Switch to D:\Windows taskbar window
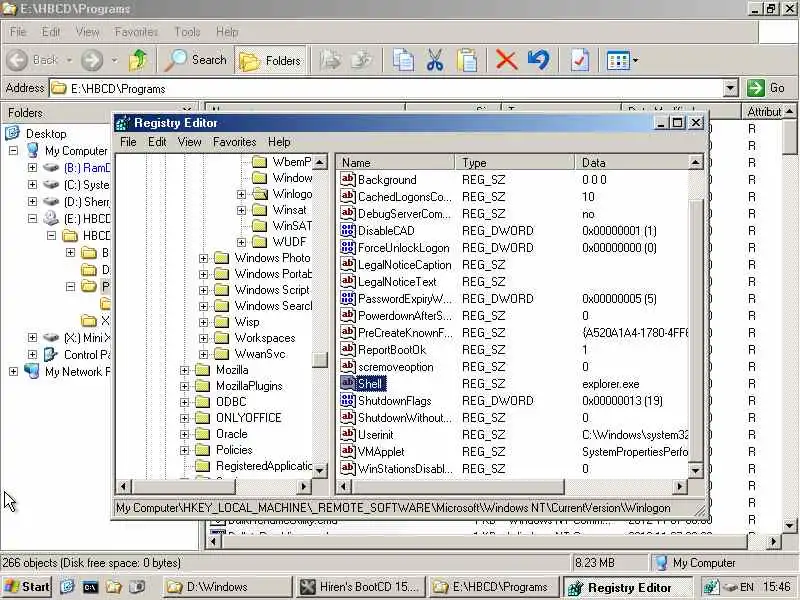Viewport: 800px width, 600px height. pyautogui.click(x=228, y=587)
